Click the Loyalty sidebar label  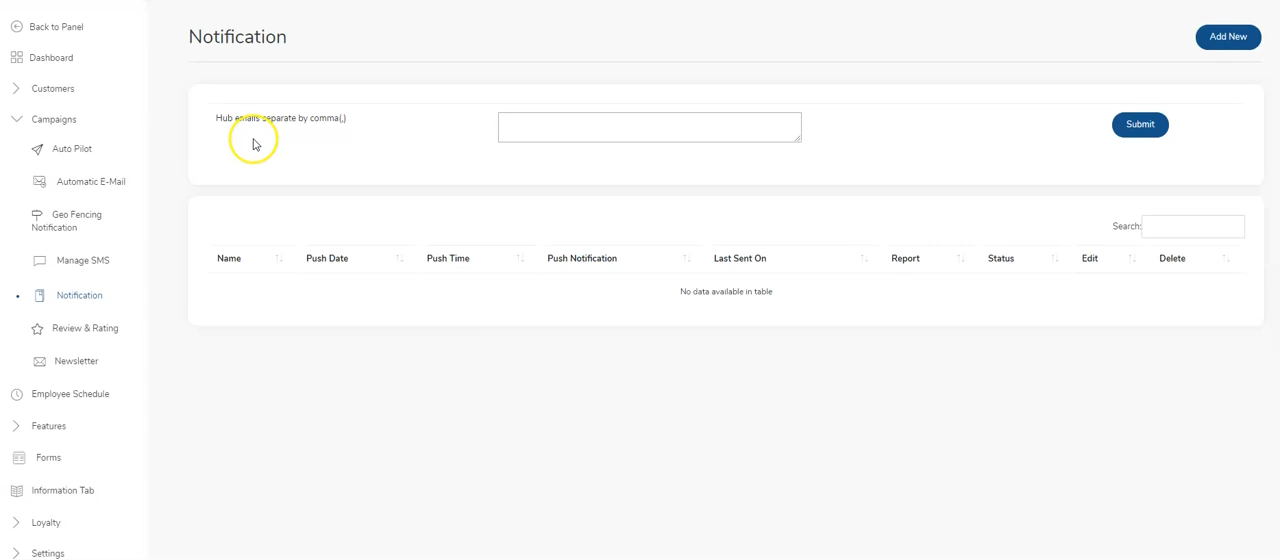point(46,523)
